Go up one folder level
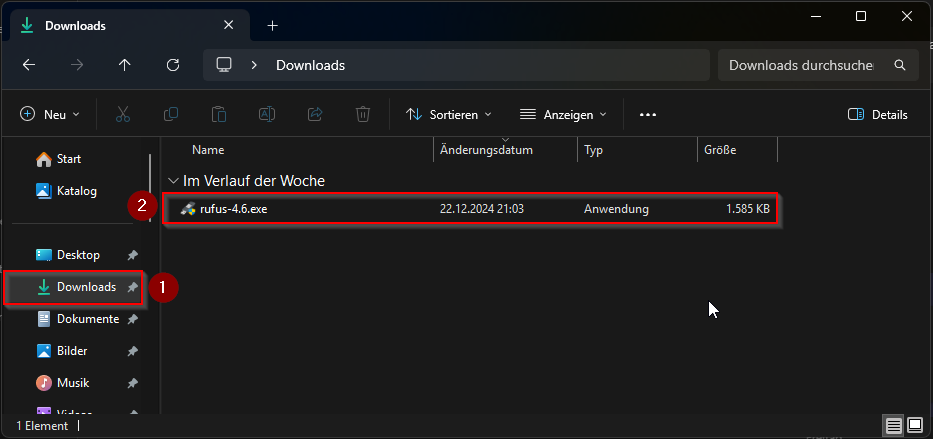Screen dimensions: 933x439 [x=125, y=65]
